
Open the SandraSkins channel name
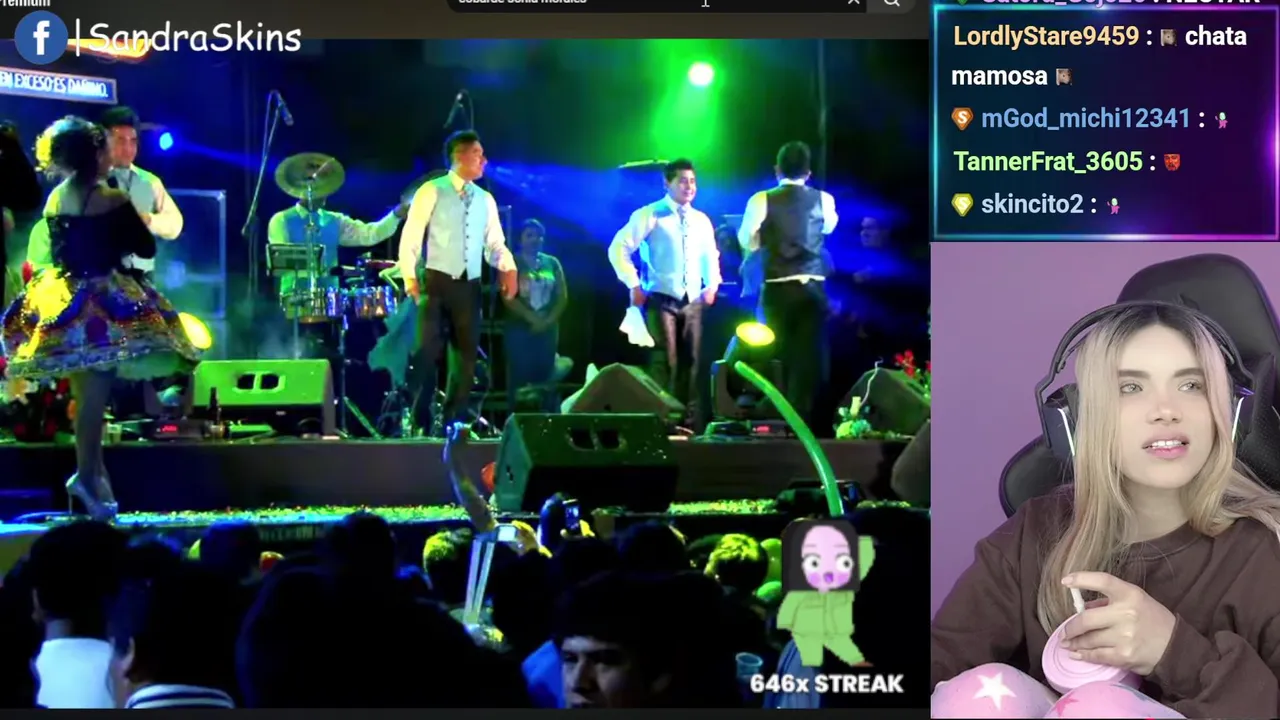coord(195,38)
